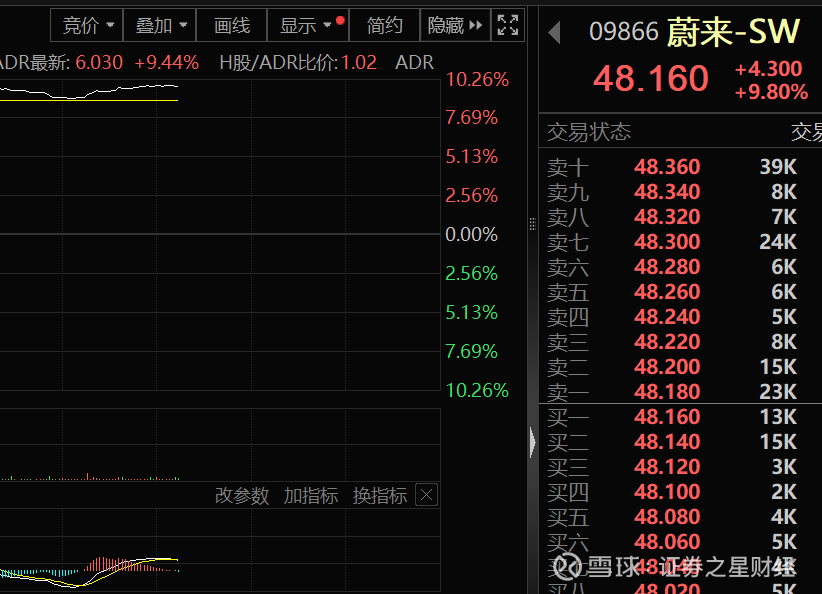Select 买二 bid price 48.140
Image resolution: width=822 pixels, height=594 pixels.
(x=667, y=442)
